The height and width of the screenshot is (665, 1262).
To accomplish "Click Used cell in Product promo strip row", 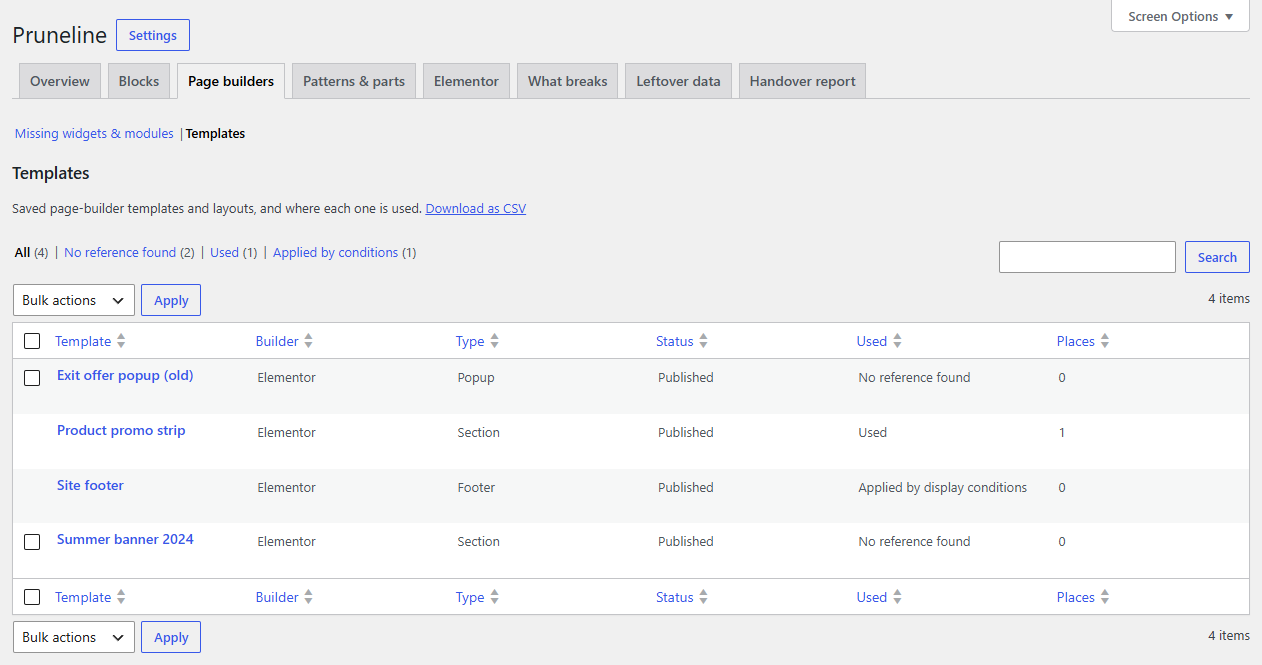I will 873,433.
